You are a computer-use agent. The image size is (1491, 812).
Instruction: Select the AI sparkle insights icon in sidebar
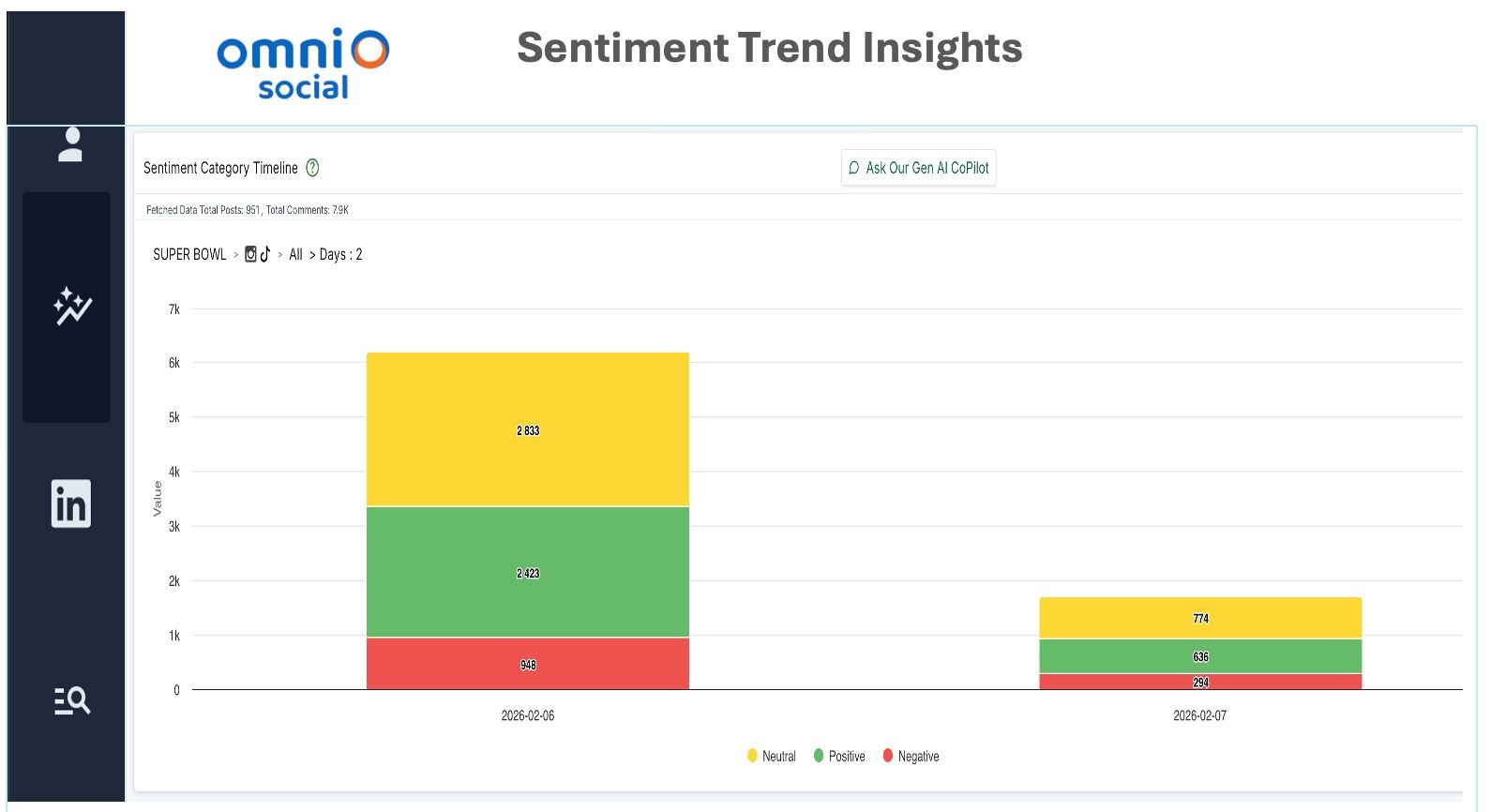tap(69, 305)
